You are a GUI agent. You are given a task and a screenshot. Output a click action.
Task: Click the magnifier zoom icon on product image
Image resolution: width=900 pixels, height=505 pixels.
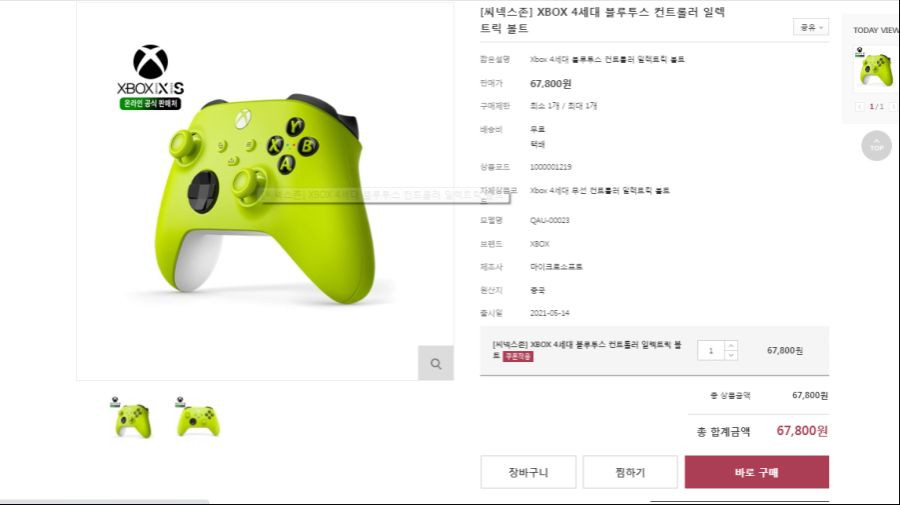[x=436, y=363]
